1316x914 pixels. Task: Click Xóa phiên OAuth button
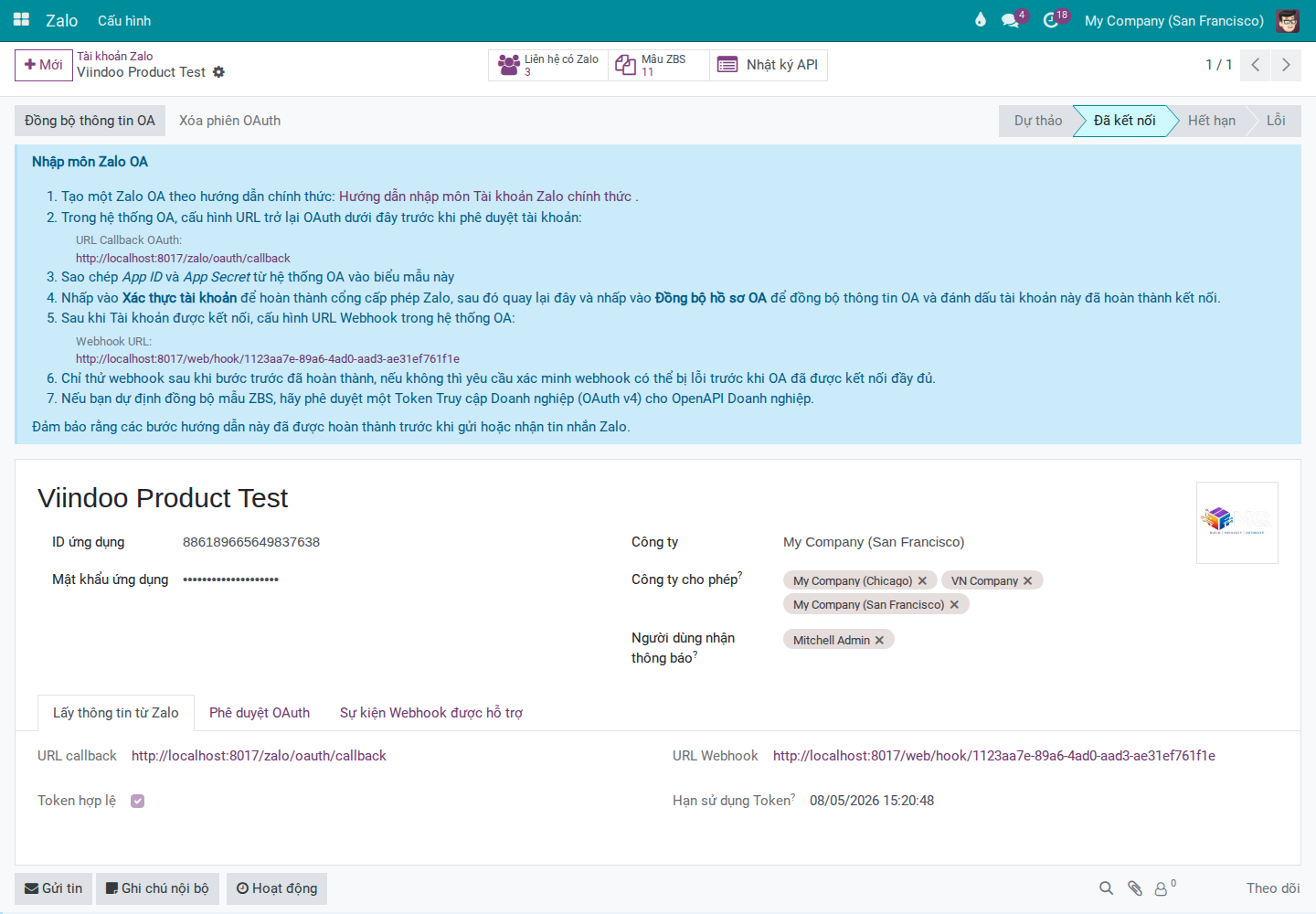[230, 121]
